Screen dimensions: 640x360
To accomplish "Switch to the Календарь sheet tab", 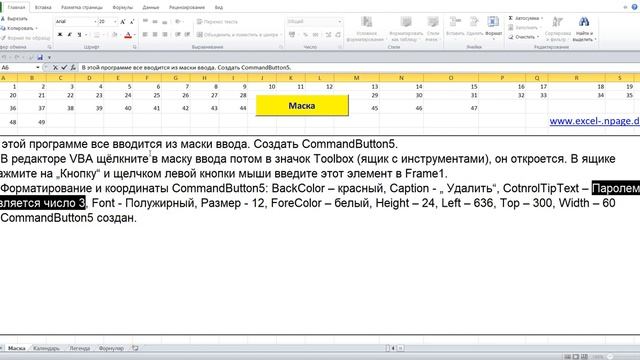I will point(47,348).
